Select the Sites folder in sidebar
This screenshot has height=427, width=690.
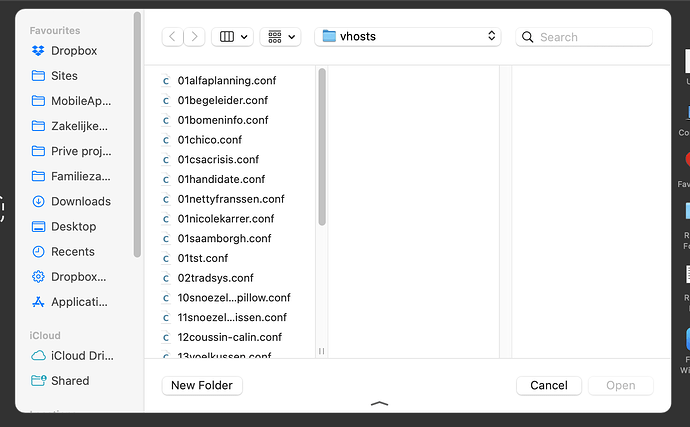pos(55,76)
